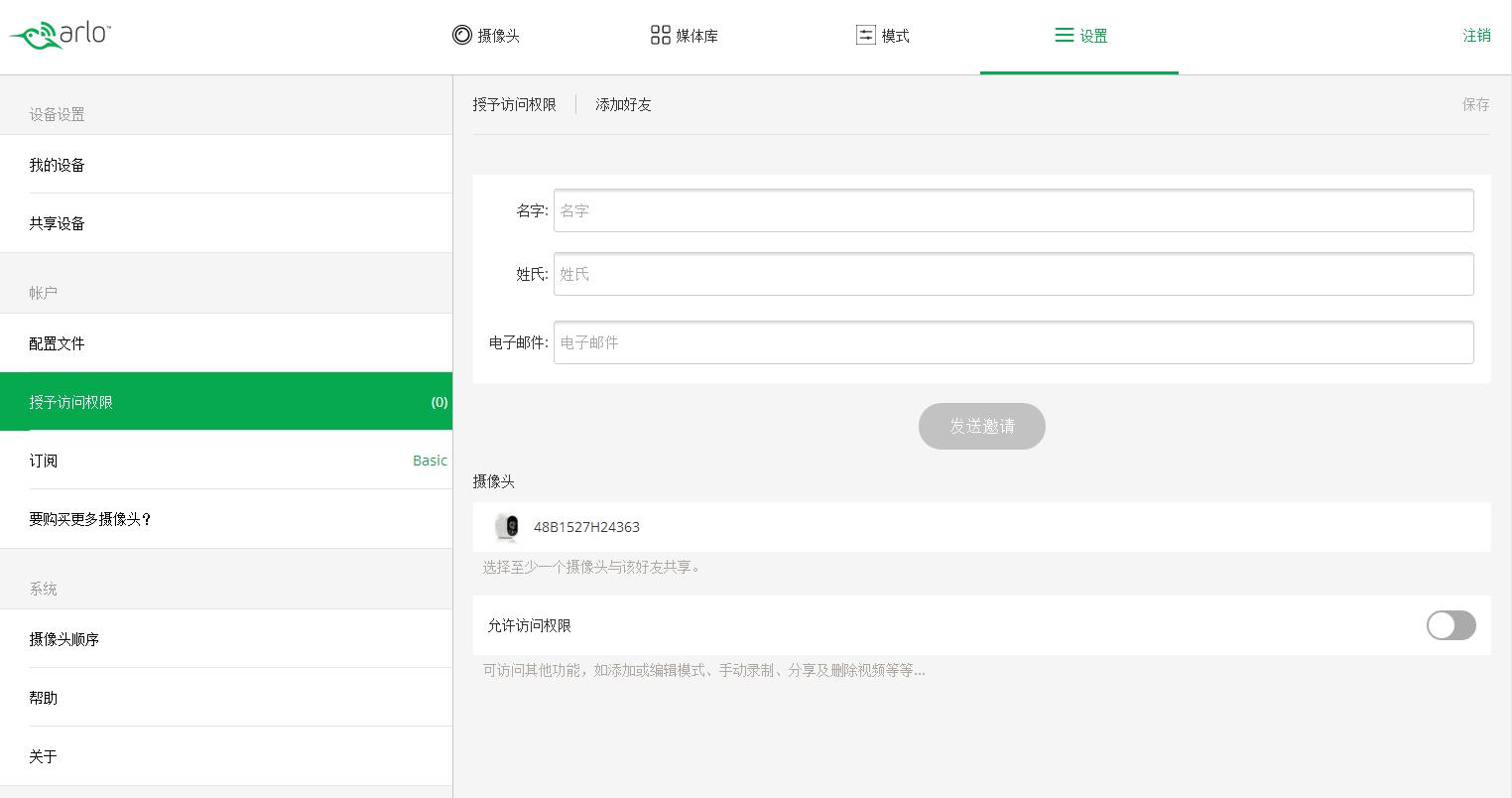1512x798 pixels.
Task: Select 授予访问权限 sidebar item
Action: [226, 401]
